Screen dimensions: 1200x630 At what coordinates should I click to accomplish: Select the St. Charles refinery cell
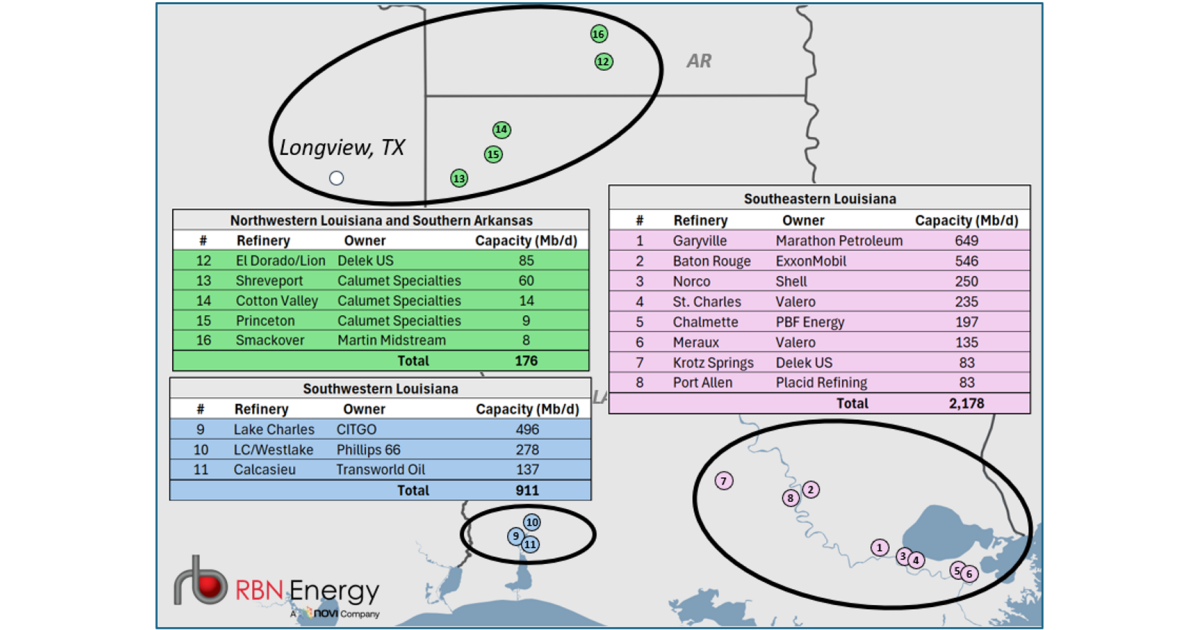tap(708, 301)
